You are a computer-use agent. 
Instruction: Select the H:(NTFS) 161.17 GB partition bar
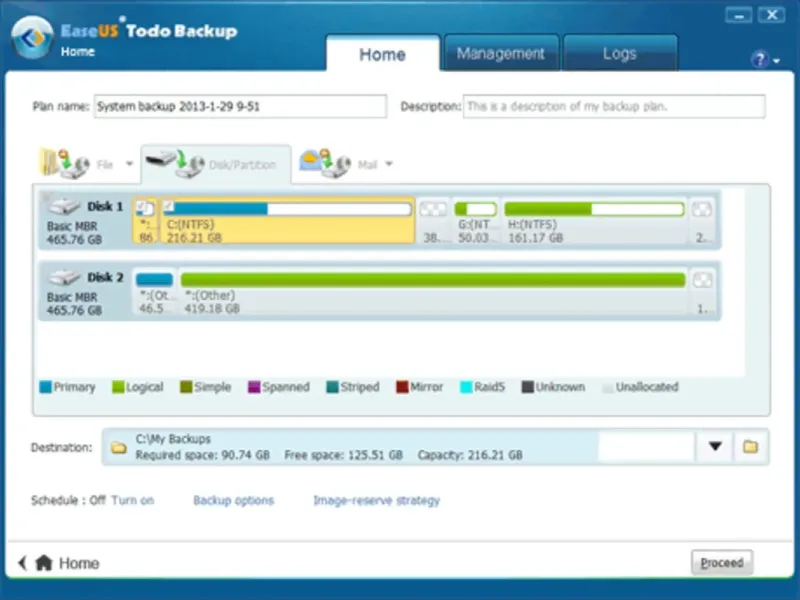click(x=594, y=209)
